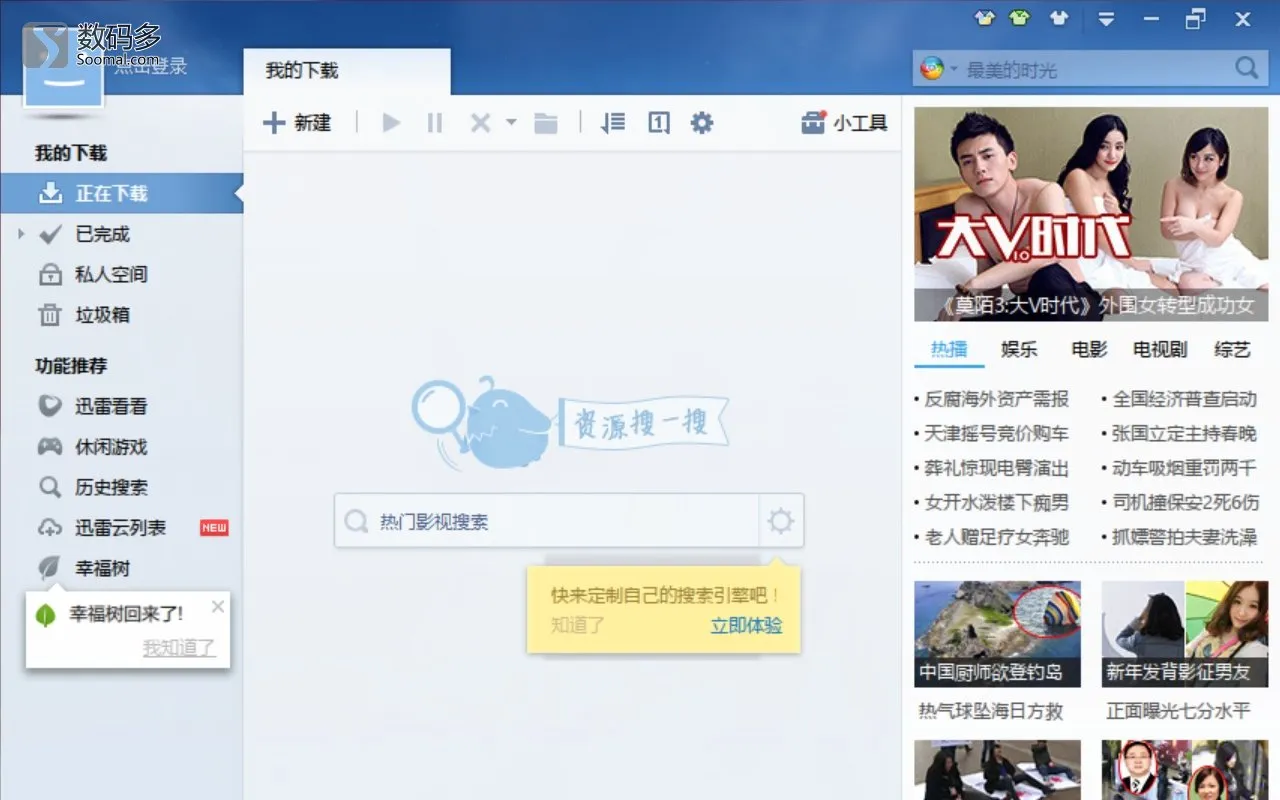Open news link 张国立定主持春晚
The width and height of the screenshot is (1280, 800).
tap(1184, 434)
